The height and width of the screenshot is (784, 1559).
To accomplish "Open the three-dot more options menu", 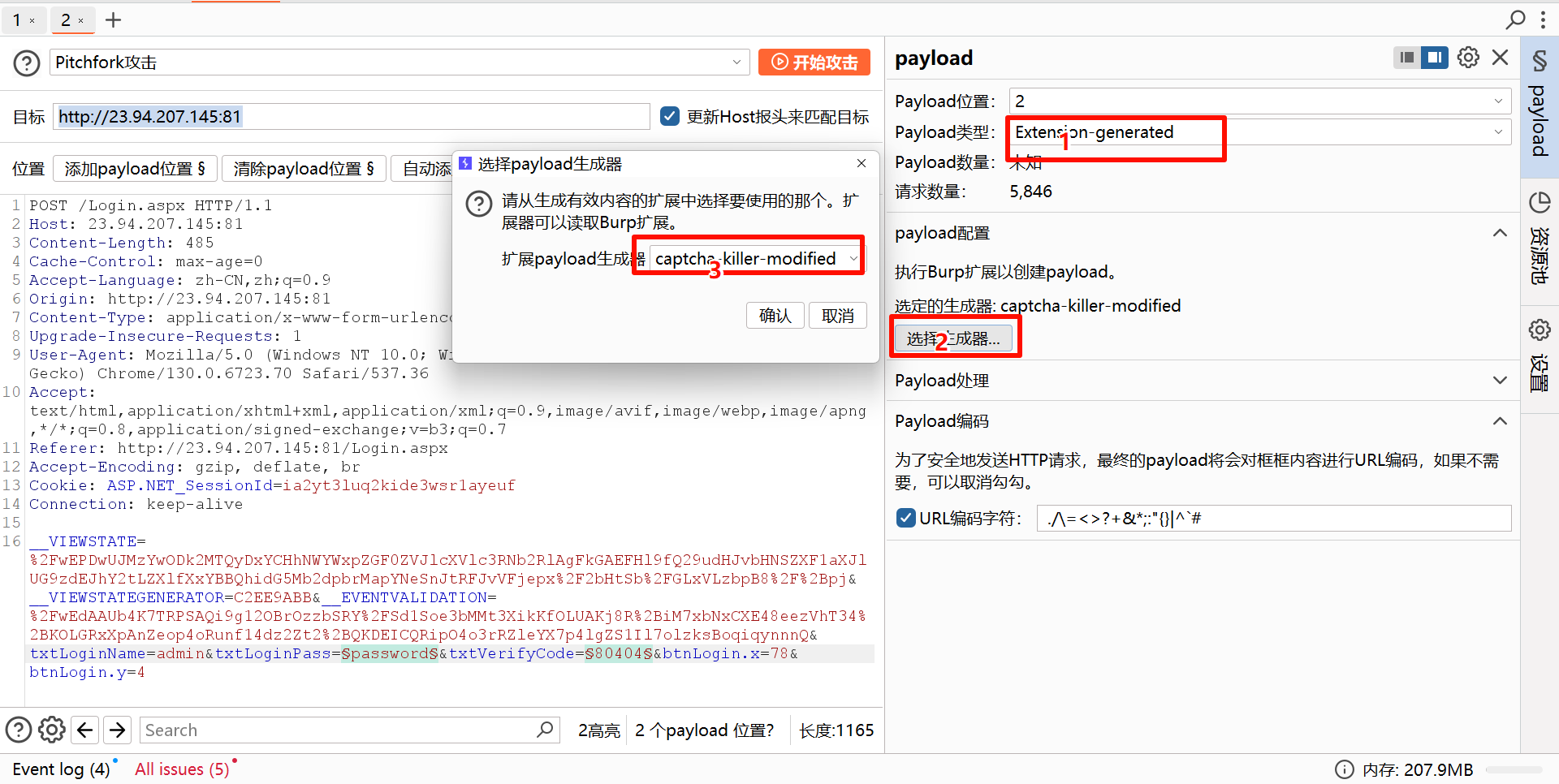I will click(1543, 19).
